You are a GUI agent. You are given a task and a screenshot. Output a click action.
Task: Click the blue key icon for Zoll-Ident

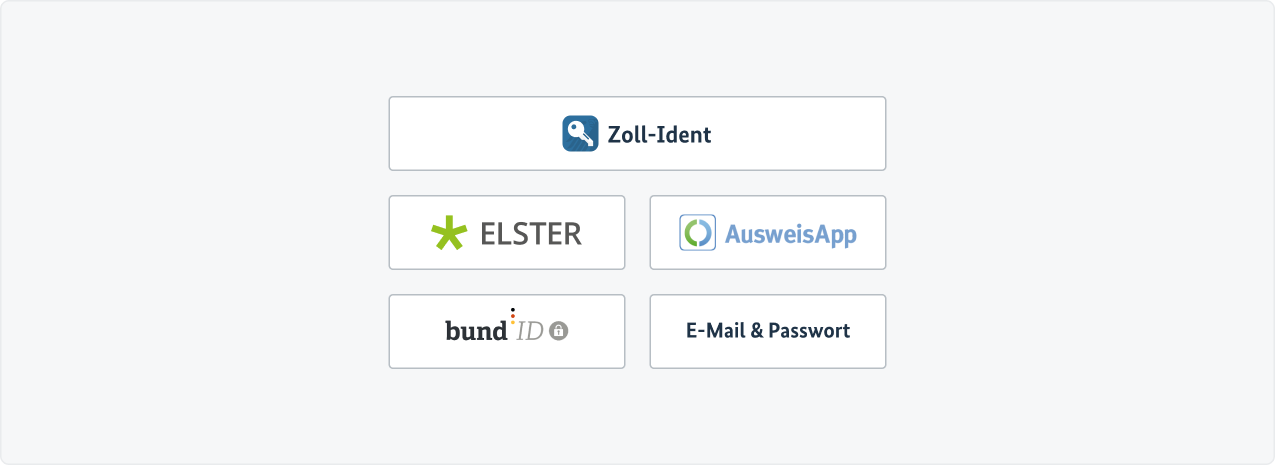coord(580,133)
